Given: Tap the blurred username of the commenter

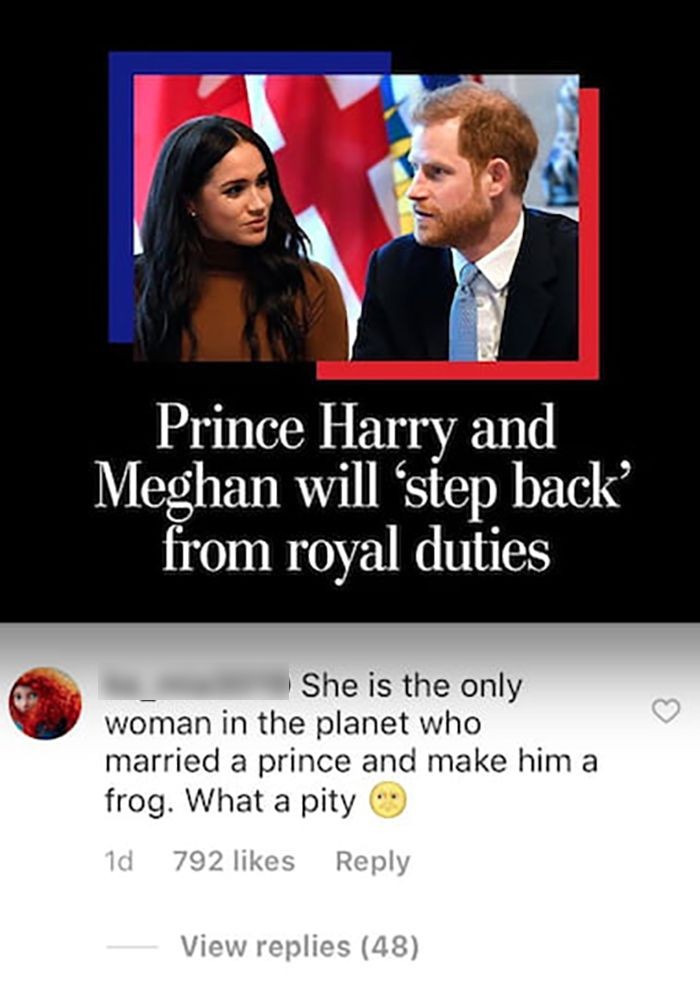Looking at the screenshot, I should (x=196, y=686).
